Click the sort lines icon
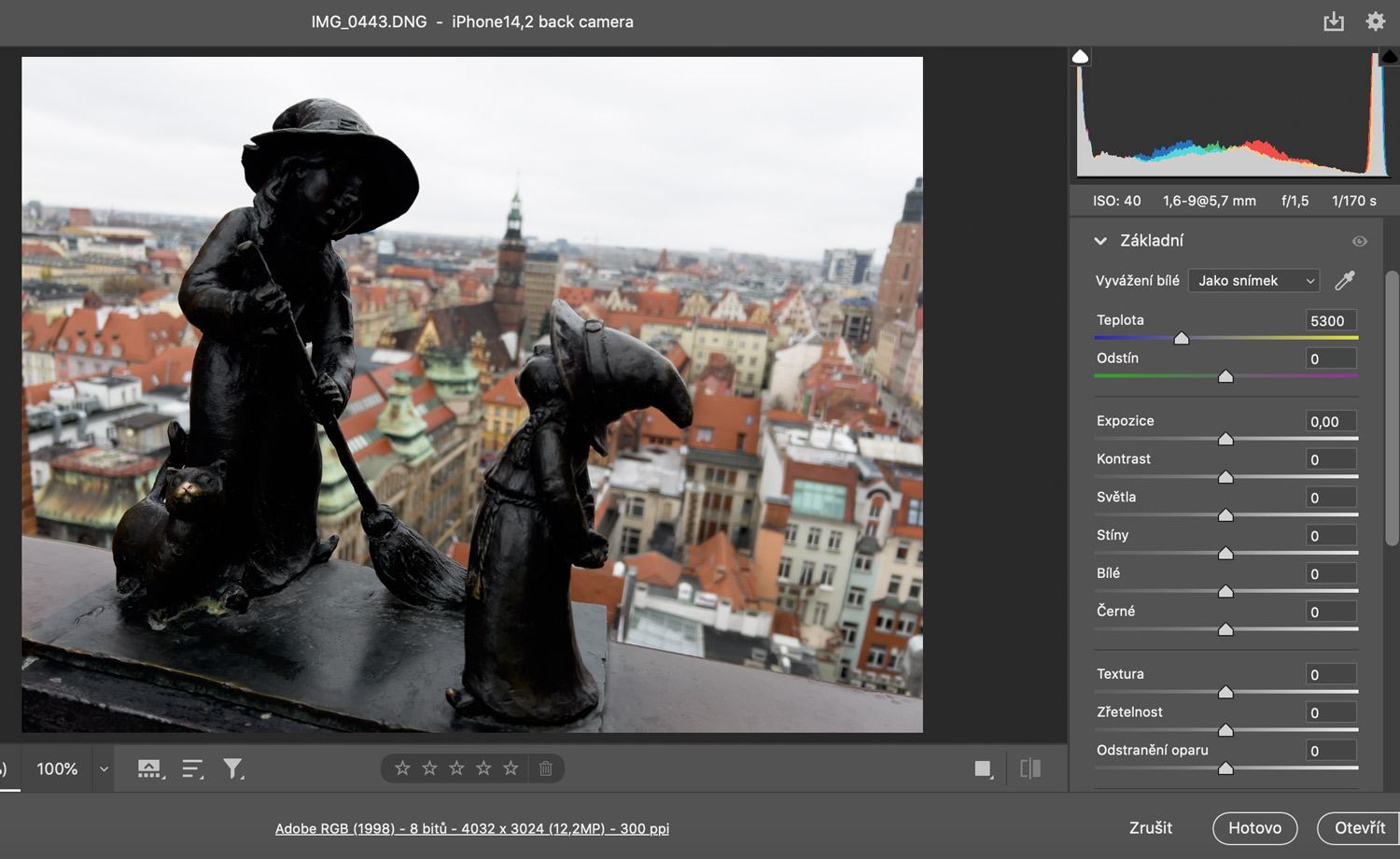This screenshot has height=859, width=1400. 192,768
